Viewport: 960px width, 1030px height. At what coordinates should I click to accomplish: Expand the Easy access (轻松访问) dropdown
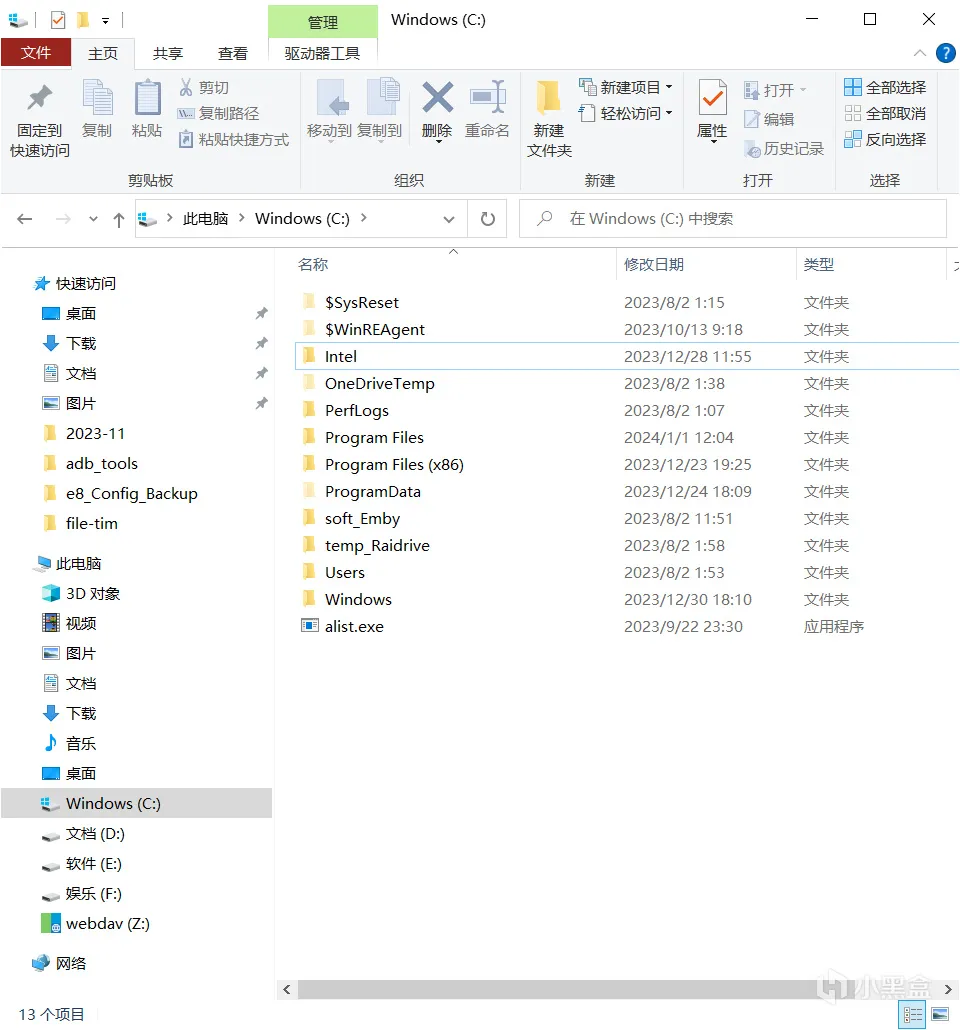point(669,113)
